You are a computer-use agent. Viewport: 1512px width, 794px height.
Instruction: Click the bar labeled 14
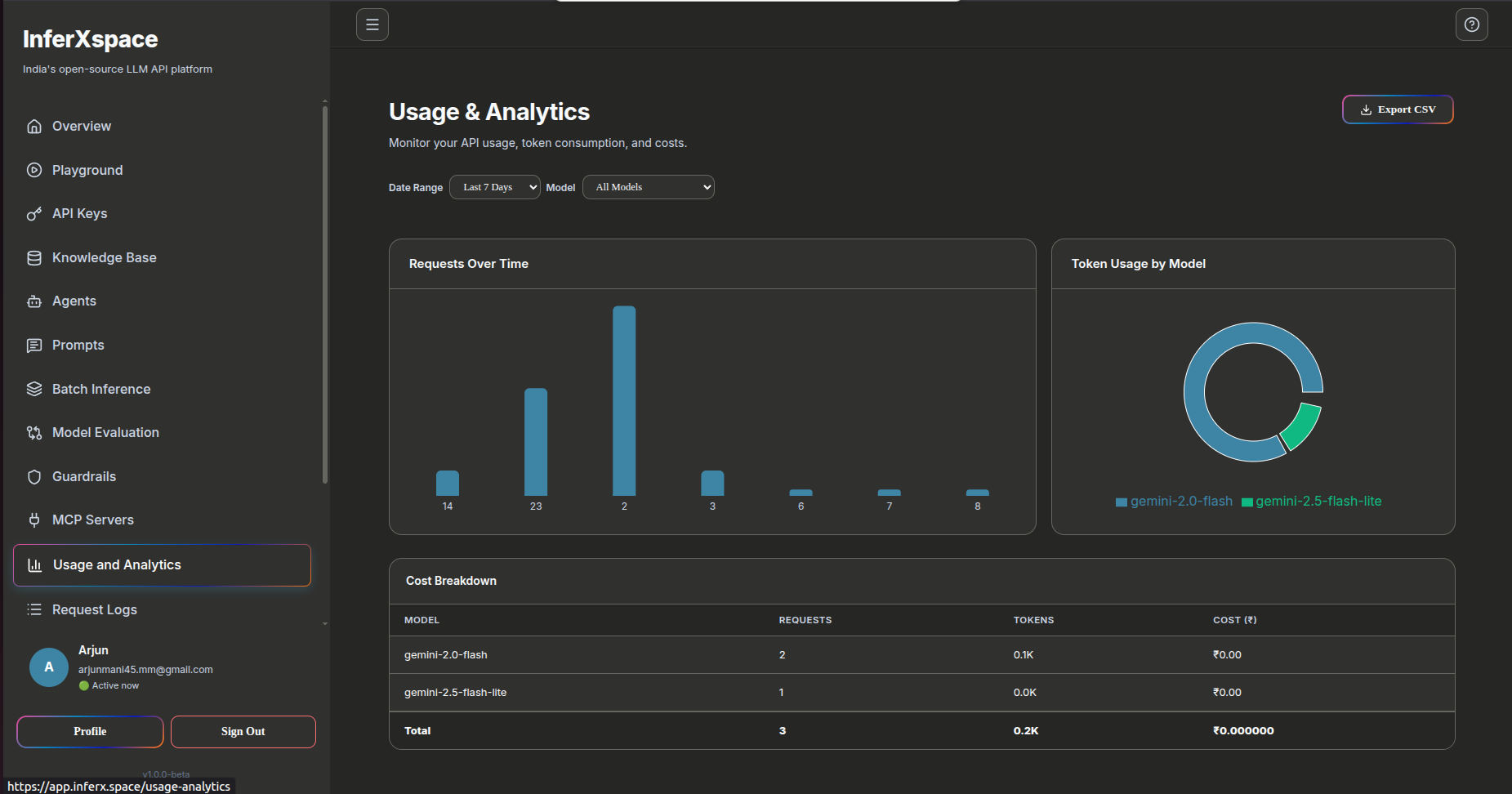pyautogui.click(x=448, y=483)
